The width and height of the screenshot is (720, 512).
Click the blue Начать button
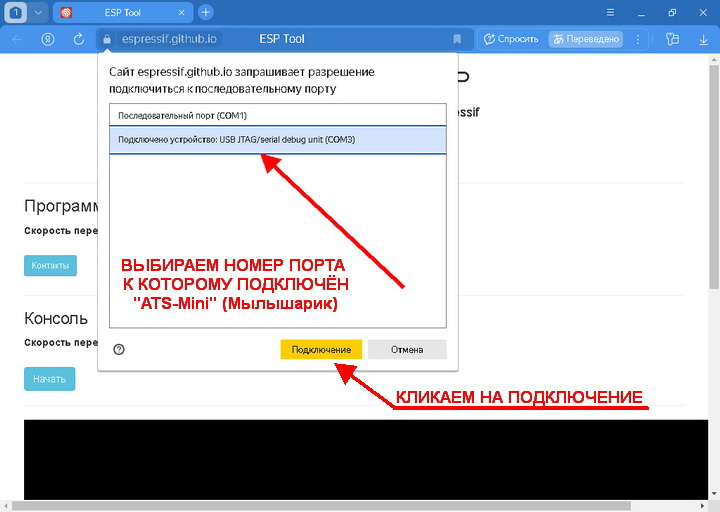49,379
